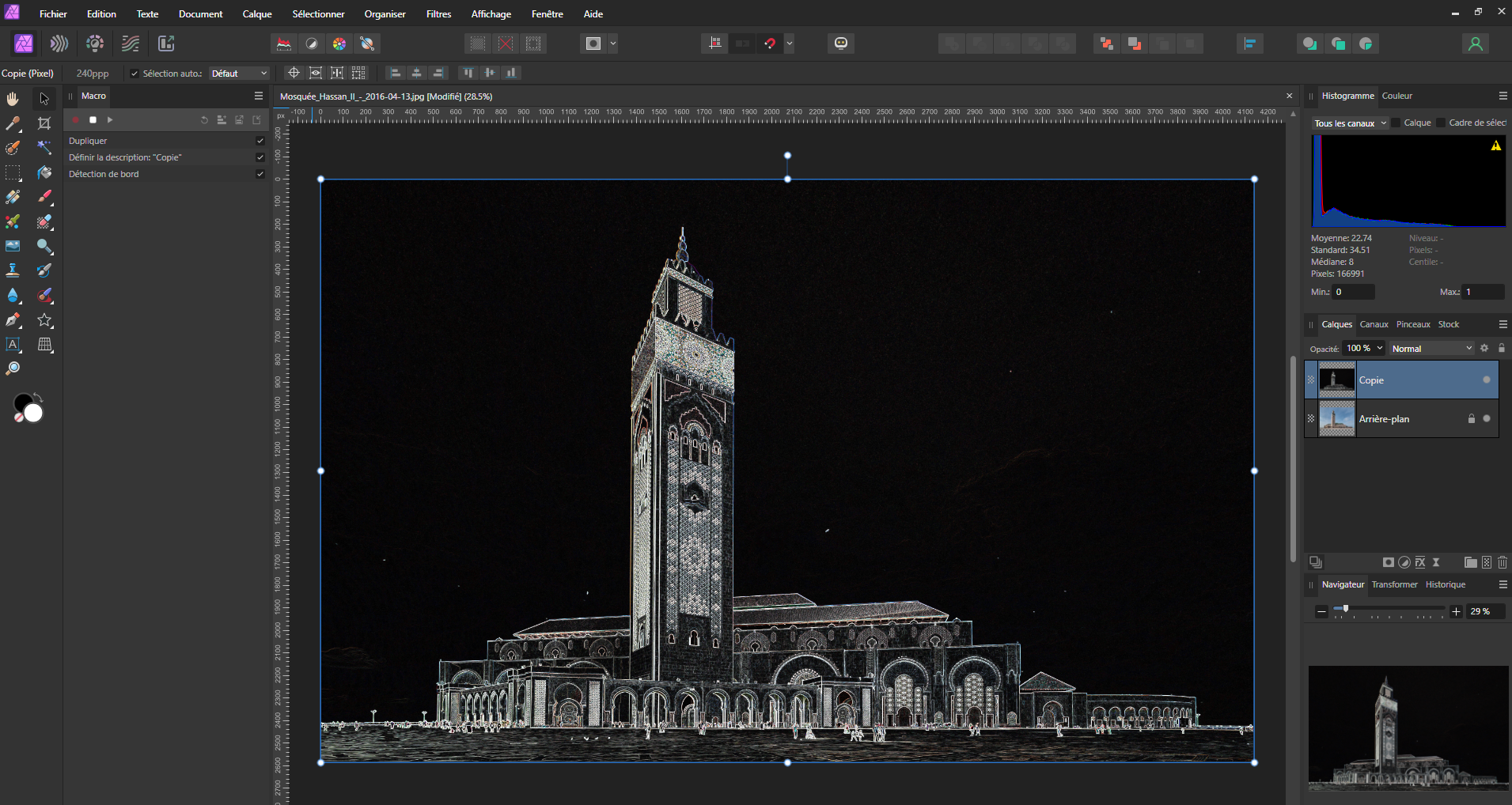The width and height of the screenshot is (1512, 805).
Task: Delete the selected layer with trash icon
Action: pos(1502,562)
